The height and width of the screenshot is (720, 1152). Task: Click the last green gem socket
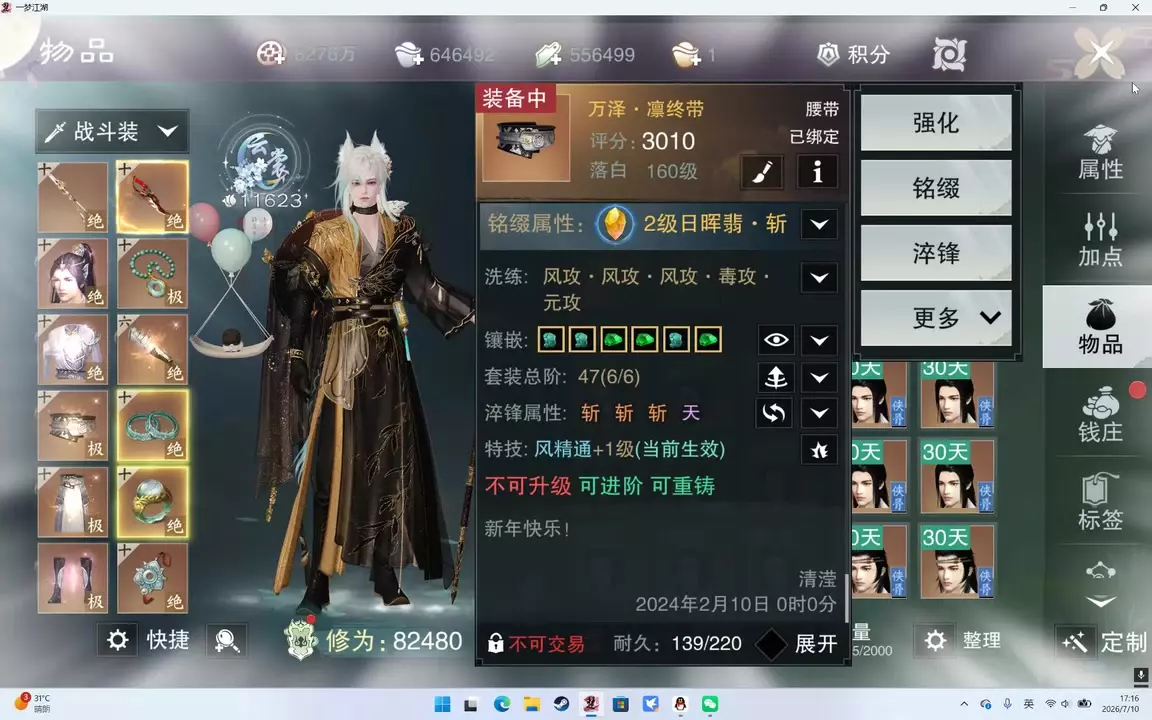click(708, 340)
